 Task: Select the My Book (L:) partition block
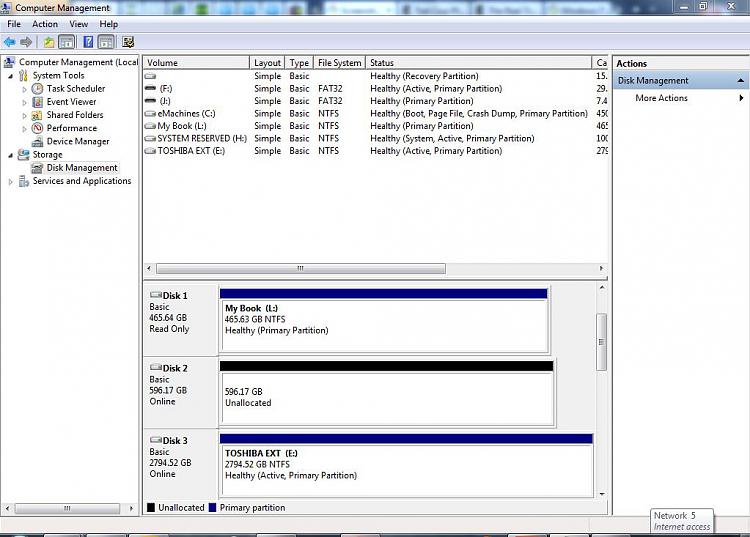384,320
